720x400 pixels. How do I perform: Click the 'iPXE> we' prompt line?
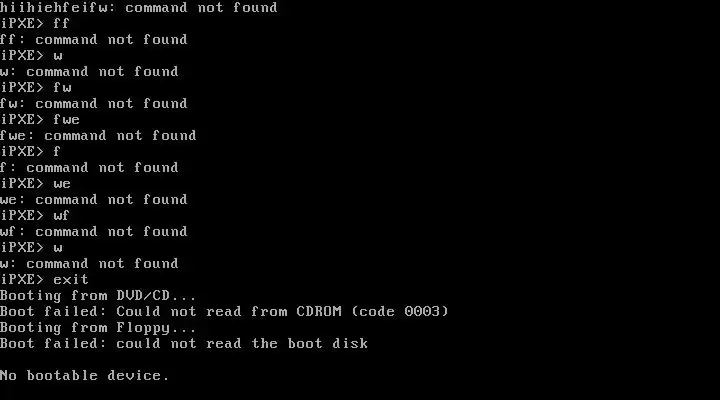click(35, 183)
